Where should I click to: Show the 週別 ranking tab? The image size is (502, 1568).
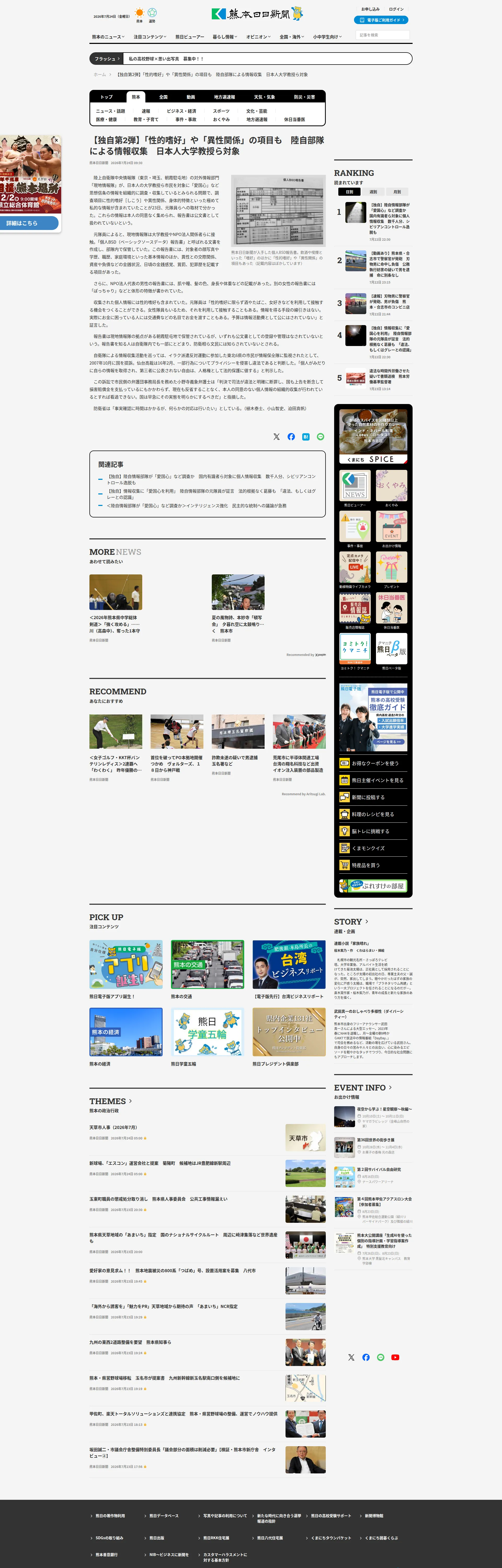[373, 192]
